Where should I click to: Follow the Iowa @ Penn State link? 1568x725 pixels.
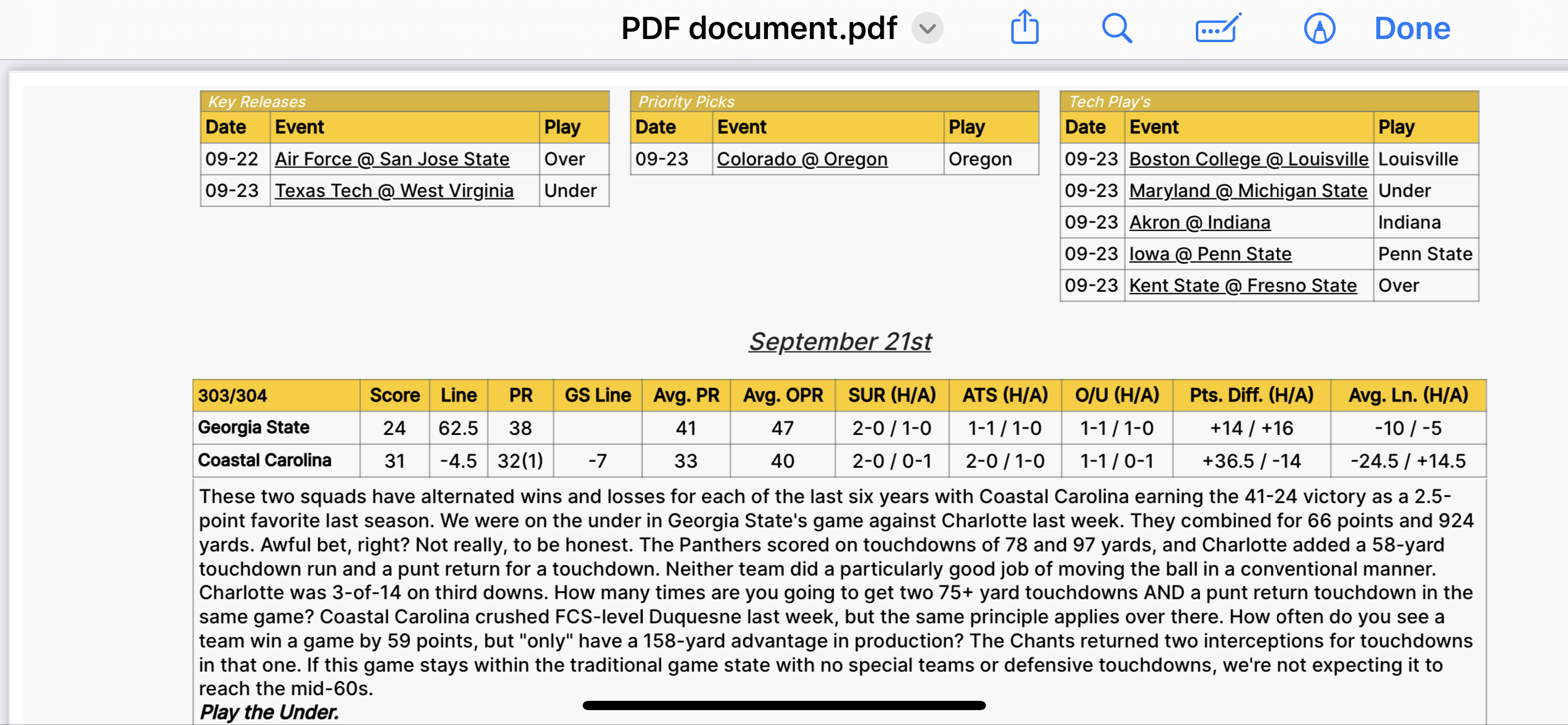(1210, 254)
